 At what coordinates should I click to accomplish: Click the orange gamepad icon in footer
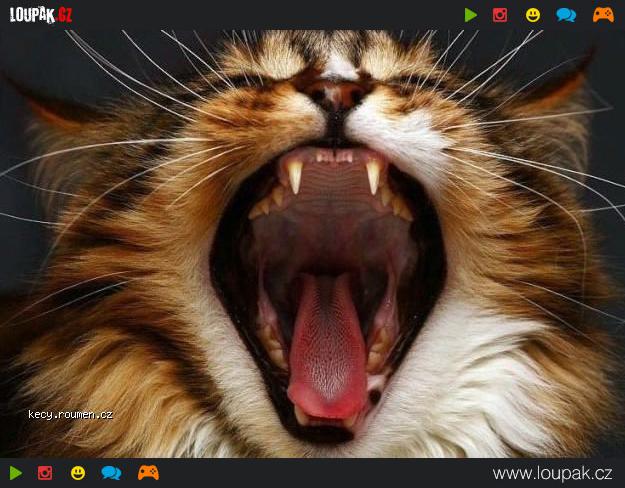click(148, 472)
